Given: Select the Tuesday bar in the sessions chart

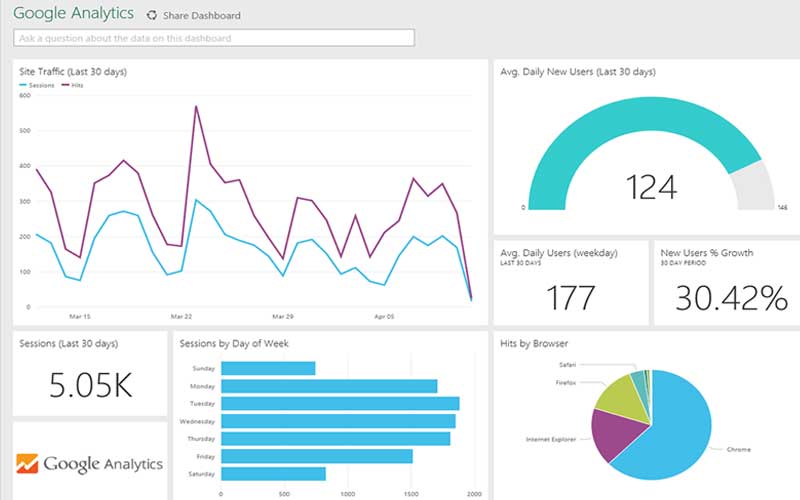Looking at the screenshot, I should [340, 403].
